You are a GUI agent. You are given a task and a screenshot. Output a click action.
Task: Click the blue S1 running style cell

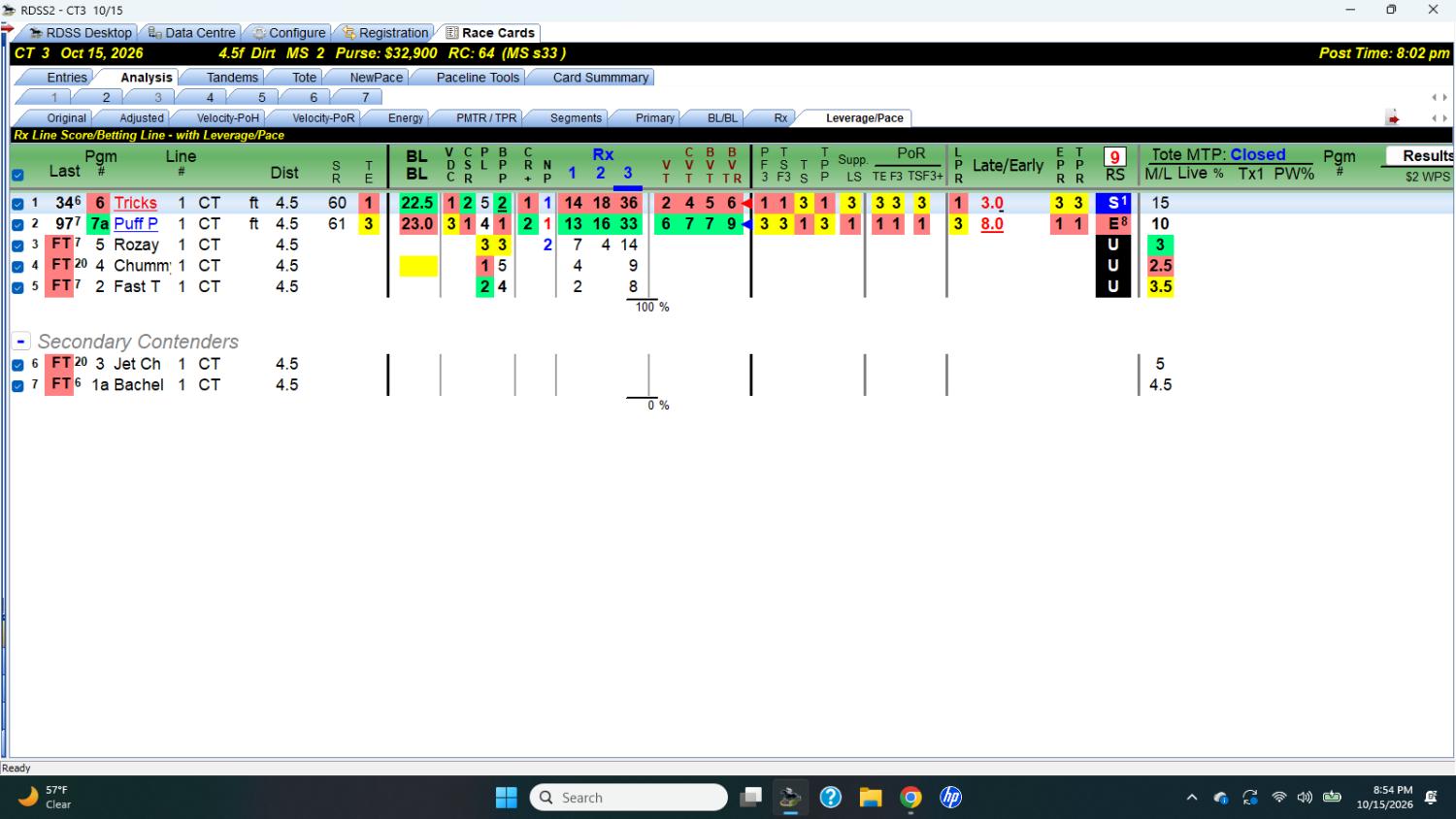click(1113, 203)
